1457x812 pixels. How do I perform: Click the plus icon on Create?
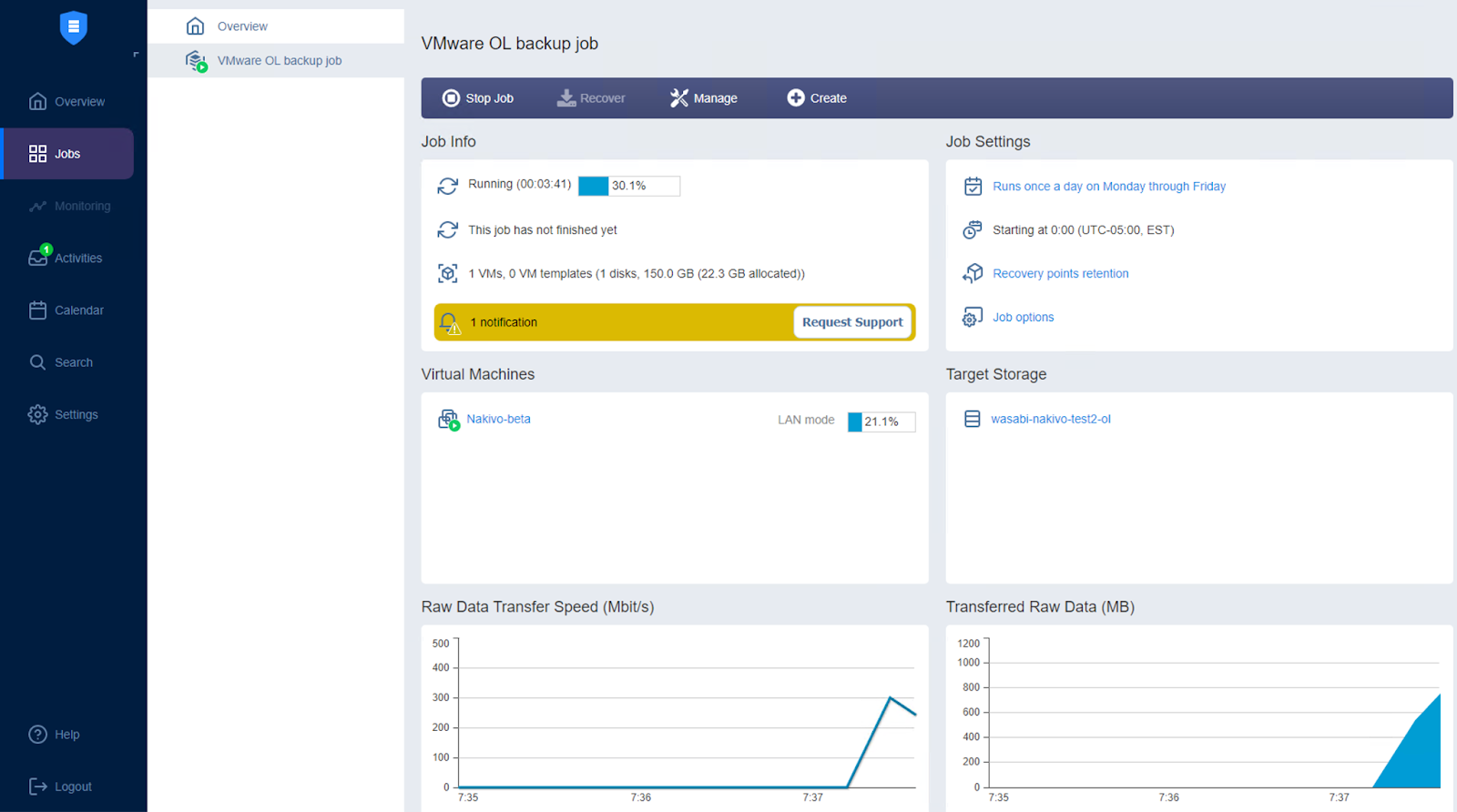(796, 98)
